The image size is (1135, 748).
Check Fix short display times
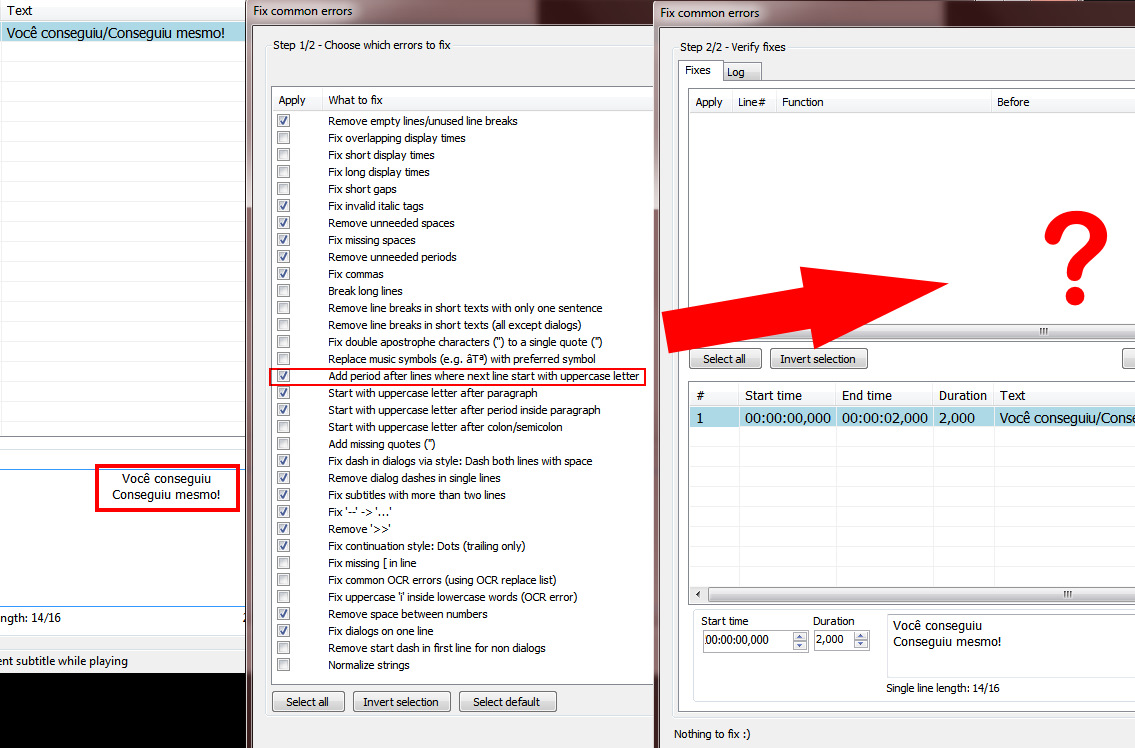pyautogui.click(x=284, y=155)
